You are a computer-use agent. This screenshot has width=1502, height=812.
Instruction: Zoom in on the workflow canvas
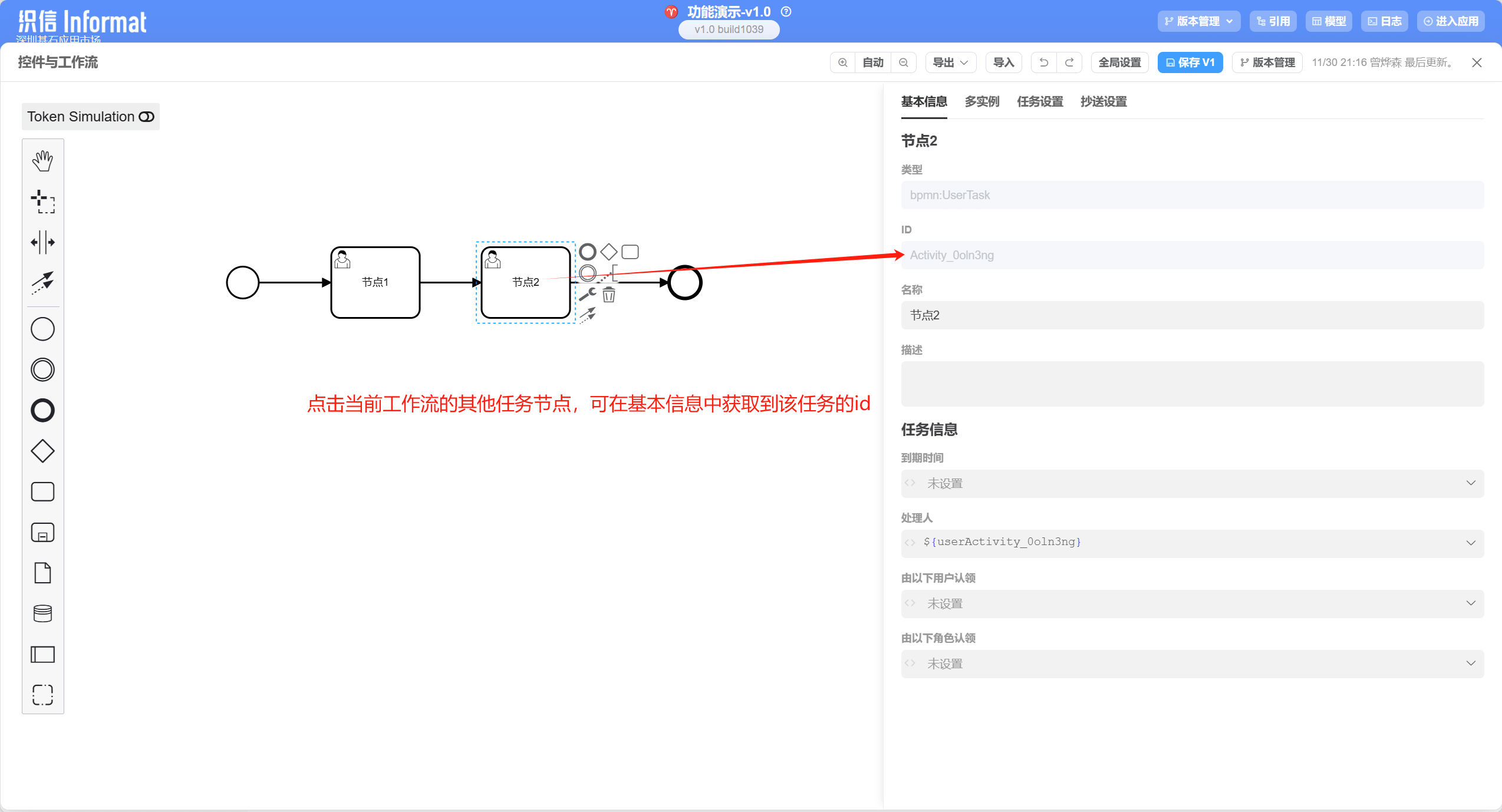842,62
